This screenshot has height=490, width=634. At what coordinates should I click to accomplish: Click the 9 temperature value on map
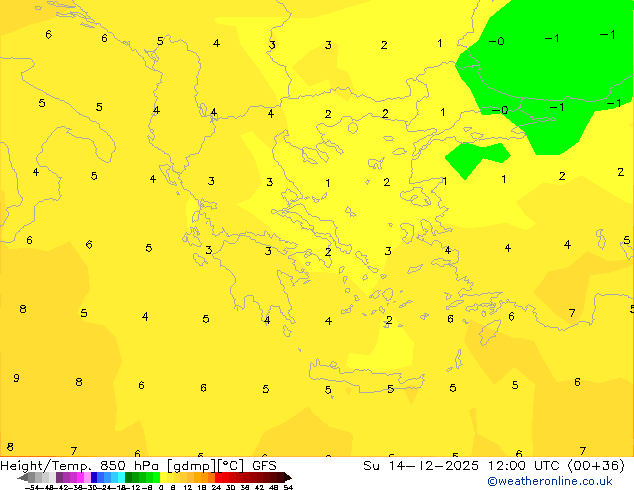16,378
